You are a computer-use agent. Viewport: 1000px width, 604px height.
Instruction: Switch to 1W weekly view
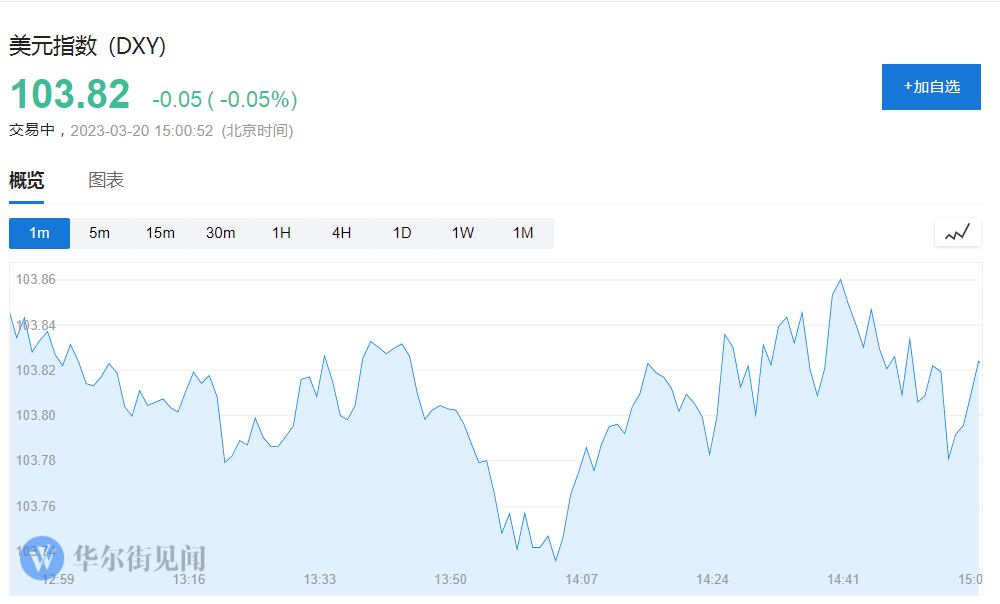click(462, 233)
